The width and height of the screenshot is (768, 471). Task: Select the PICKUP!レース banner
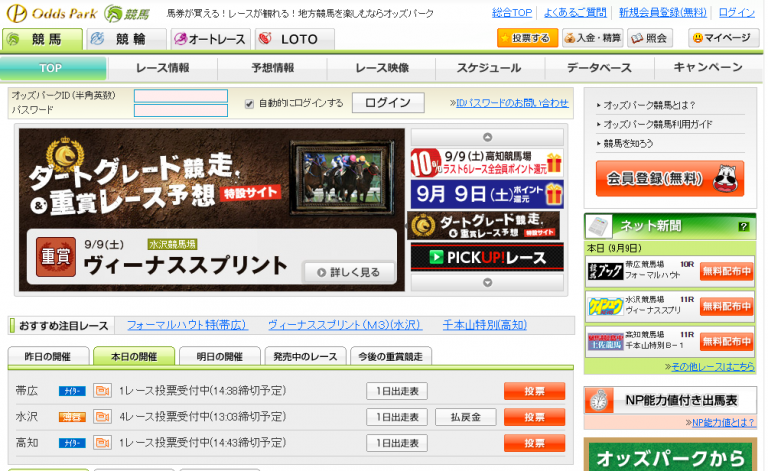tap(487, 257)
